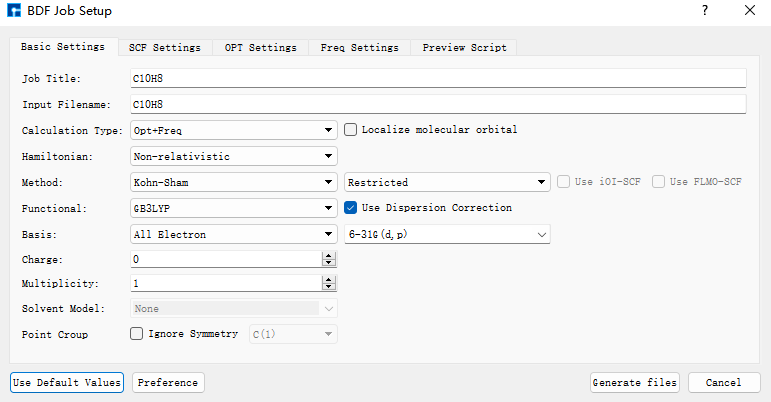Image resolution: width=771 pixels, height=402 pixels.
Task: Click the Use Default Values button
Action: (67, 382)
